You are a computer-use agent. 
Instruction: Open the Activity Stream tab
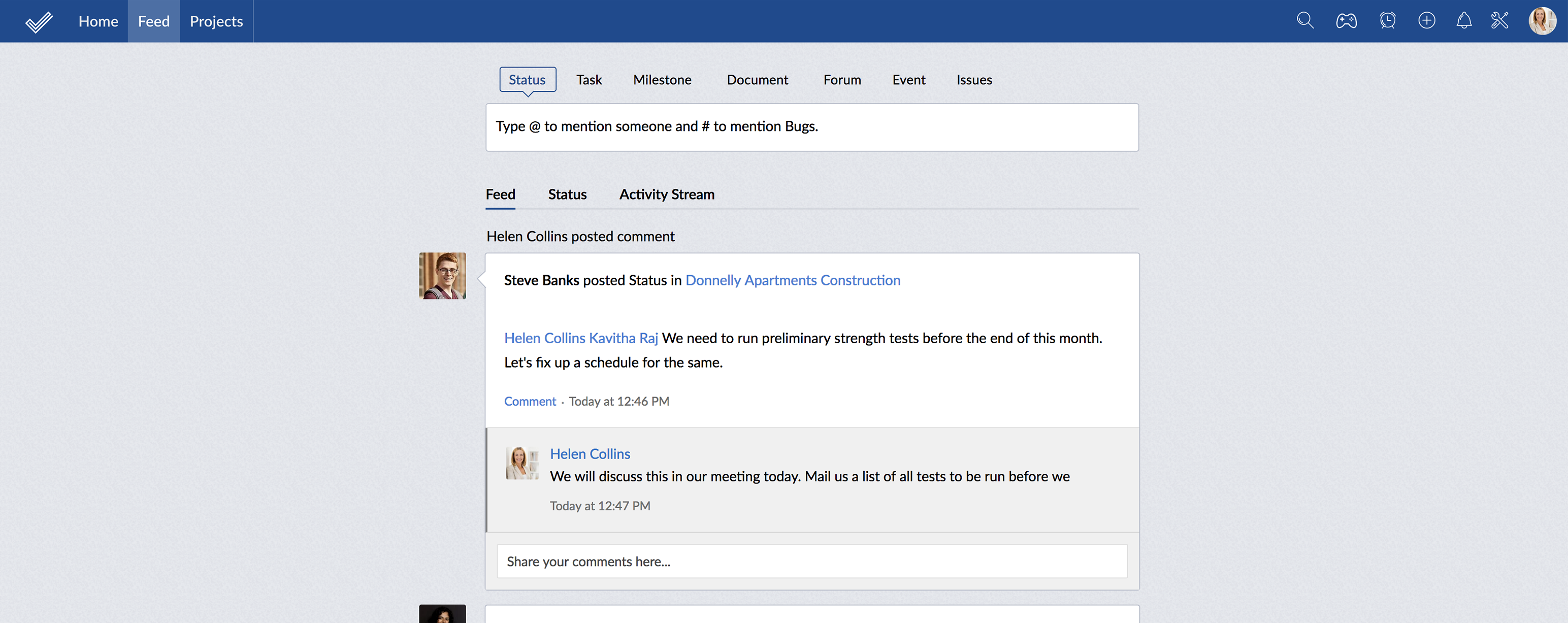tap(667, 194)
